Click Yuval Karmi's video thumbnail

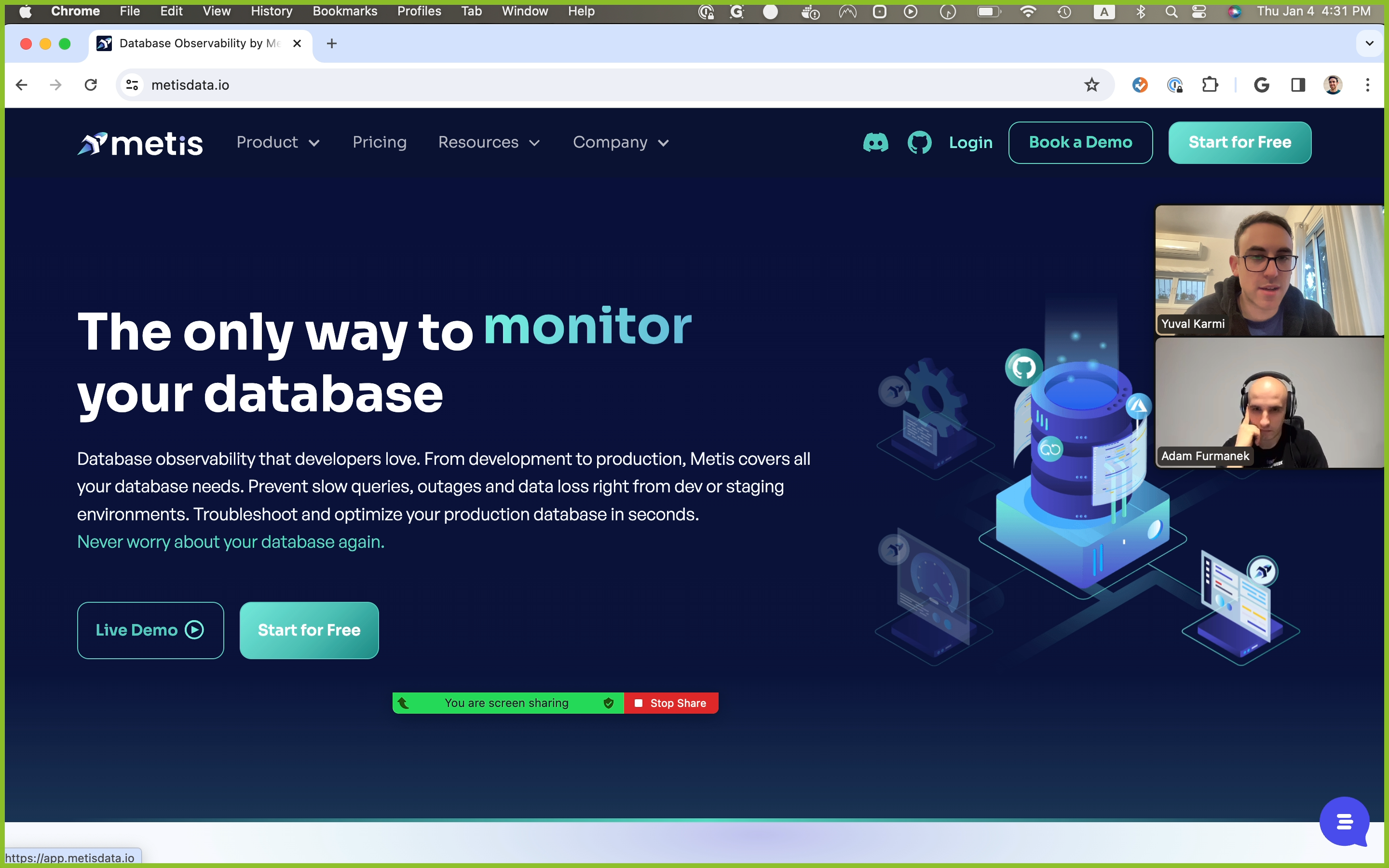pyautogui.click(x=1269, y=271)
